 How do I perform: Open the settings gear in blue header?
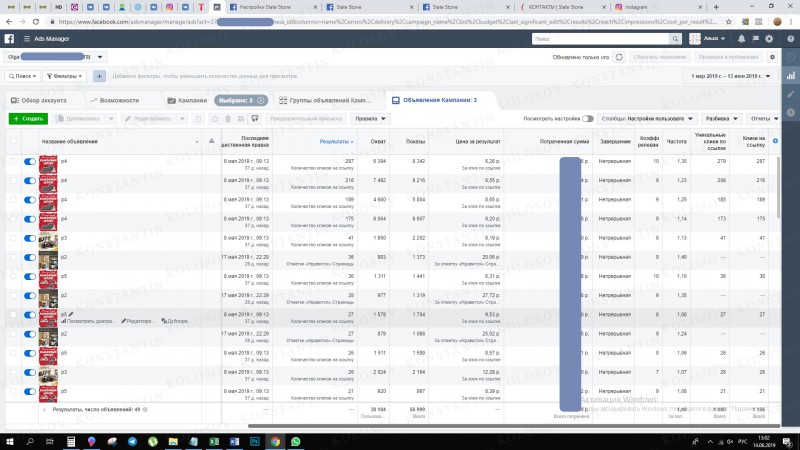769,39
